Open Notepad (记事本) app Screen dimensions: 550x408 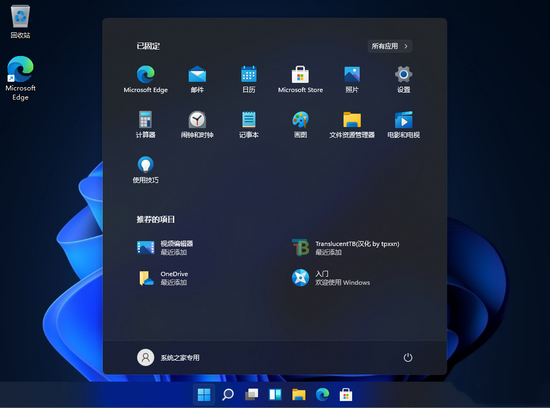click(x=249, y=124)
